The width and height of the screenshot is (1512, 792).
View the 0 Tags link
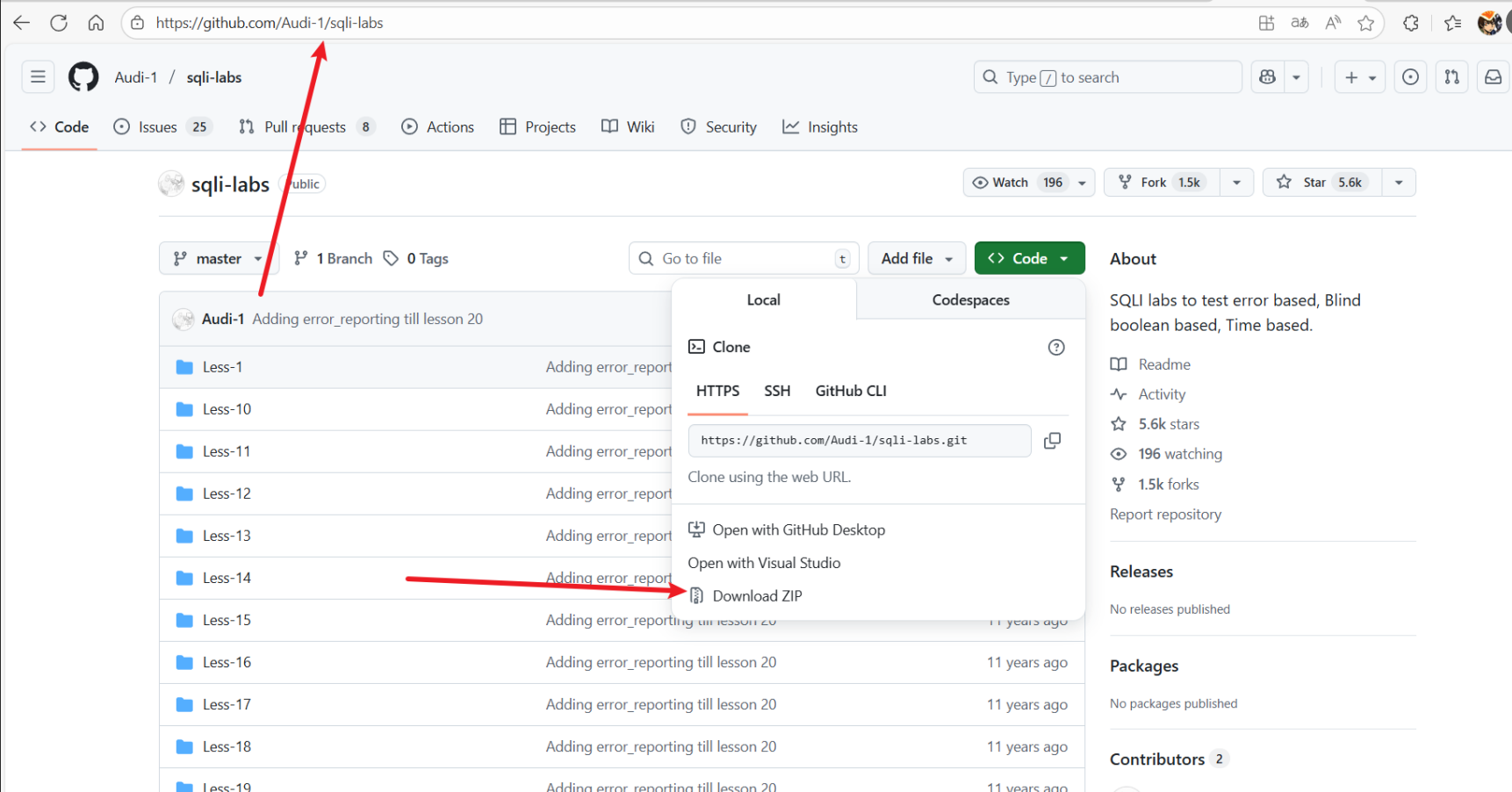pyautogui.click(x=416, y=258)
